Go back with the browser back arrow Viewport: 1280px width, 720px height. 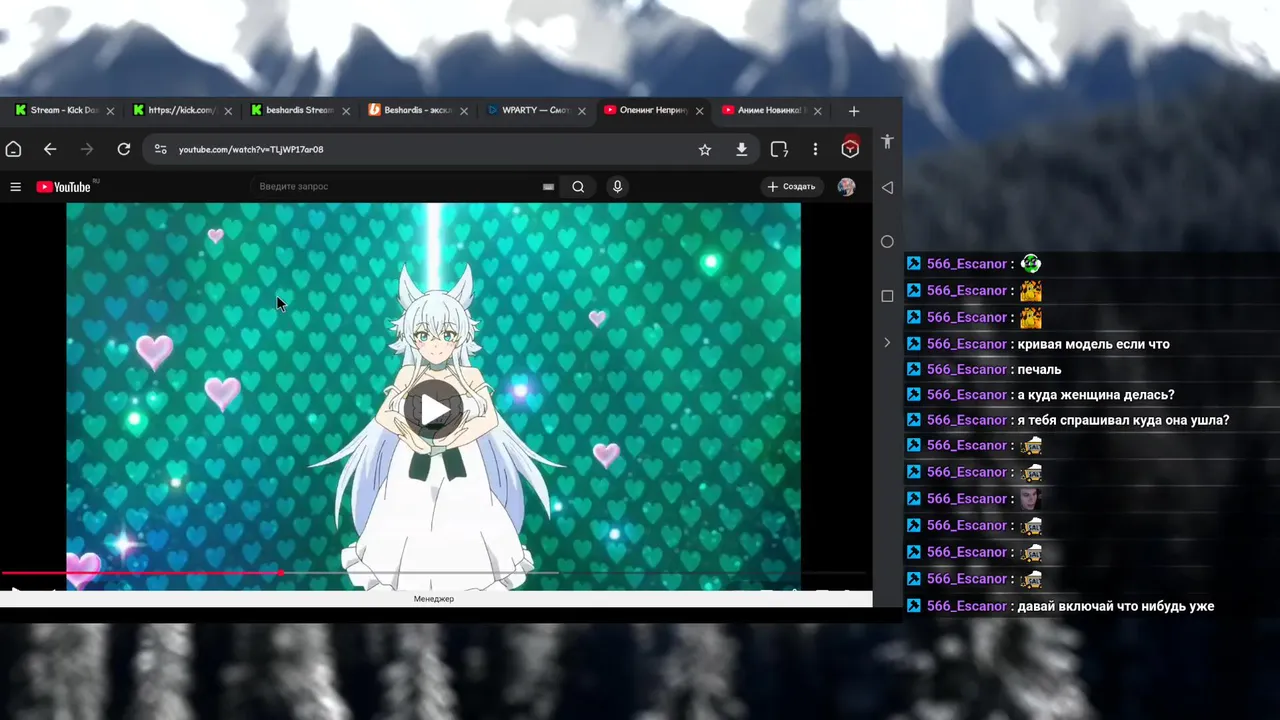coord(50,149)
